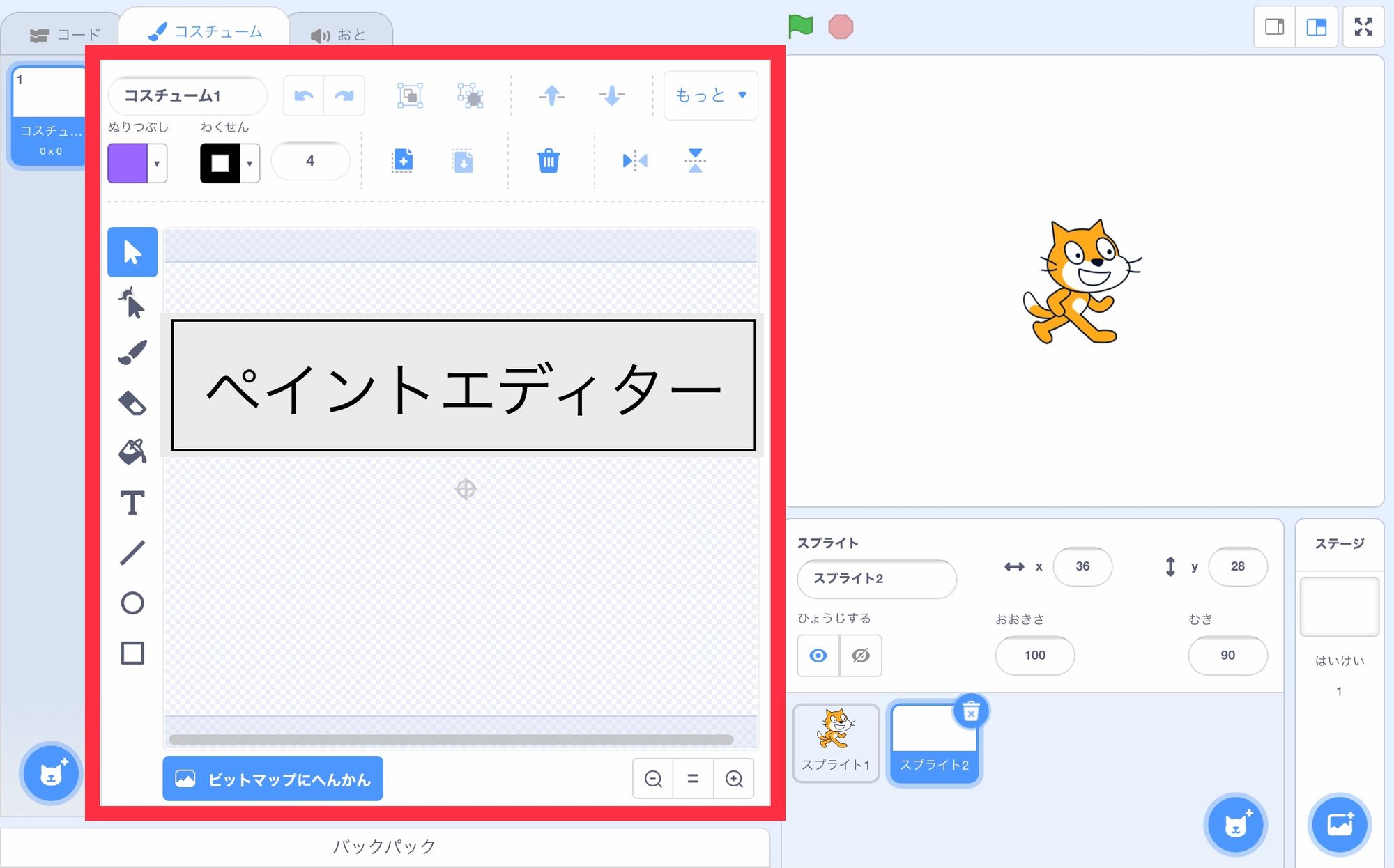Select the stage backdrop thumbnail

[x=1339, y=605]
